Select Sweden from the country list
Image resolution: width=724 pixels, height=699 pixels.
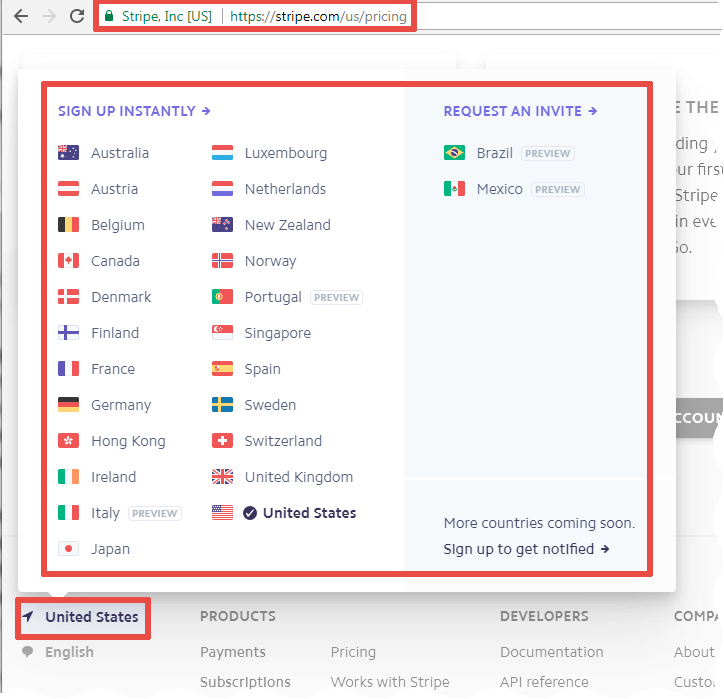point(270,405)
